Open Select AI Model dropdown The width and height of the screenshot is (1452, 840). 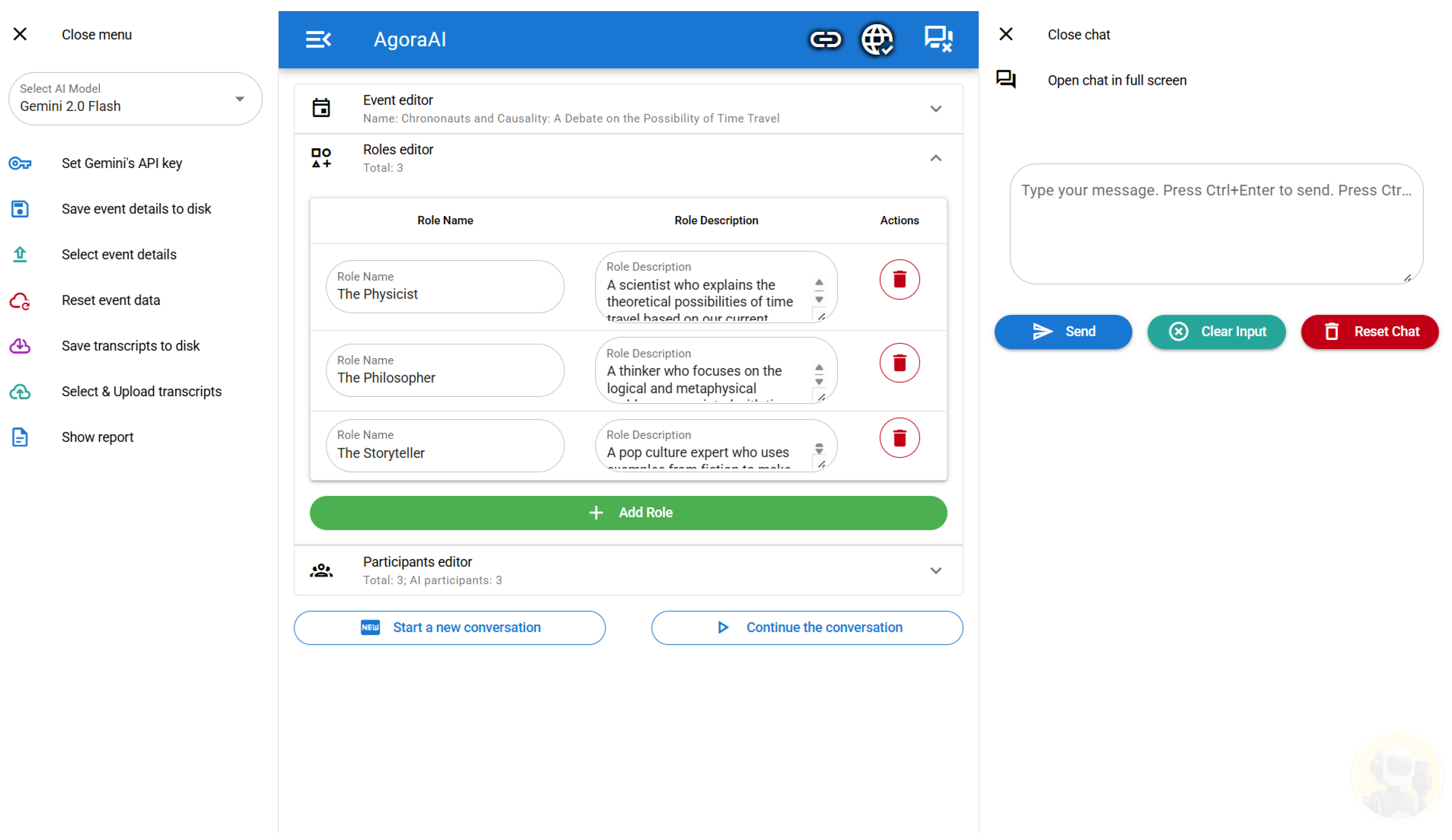coord(136,99)
